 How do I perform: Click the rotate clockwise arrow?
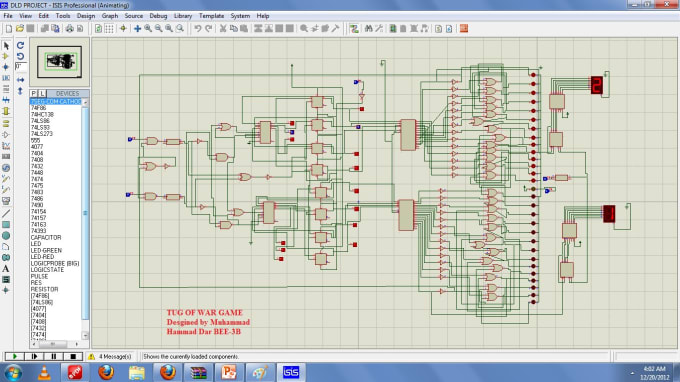[20, 46]
